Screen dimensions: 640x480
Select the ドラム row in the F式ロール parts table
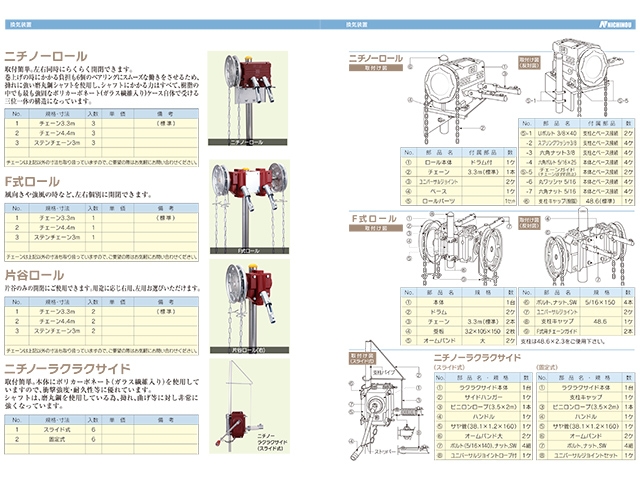[458, 312]
